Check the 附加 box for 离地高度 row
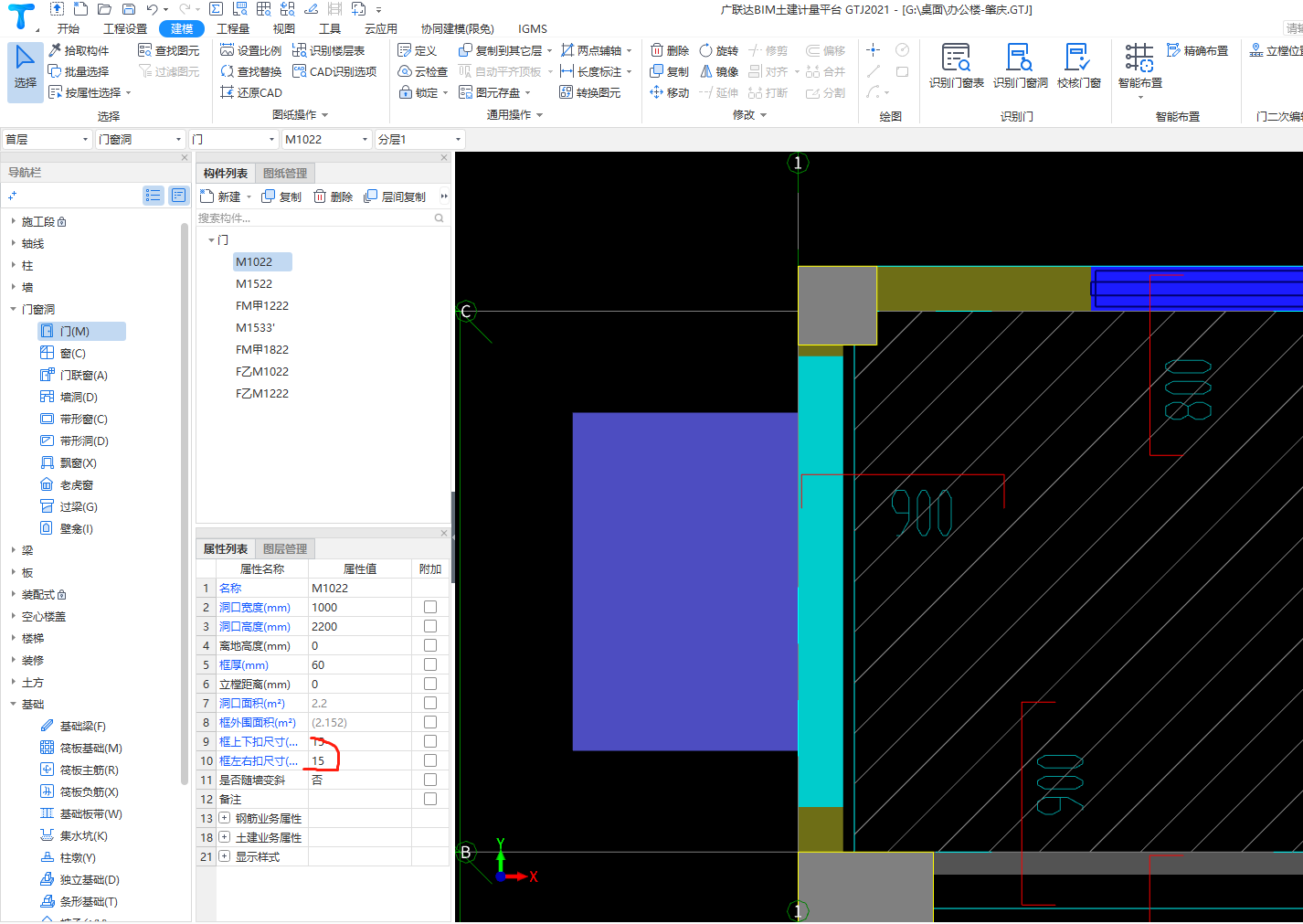The image size is (1303, 924). [430, 645]
